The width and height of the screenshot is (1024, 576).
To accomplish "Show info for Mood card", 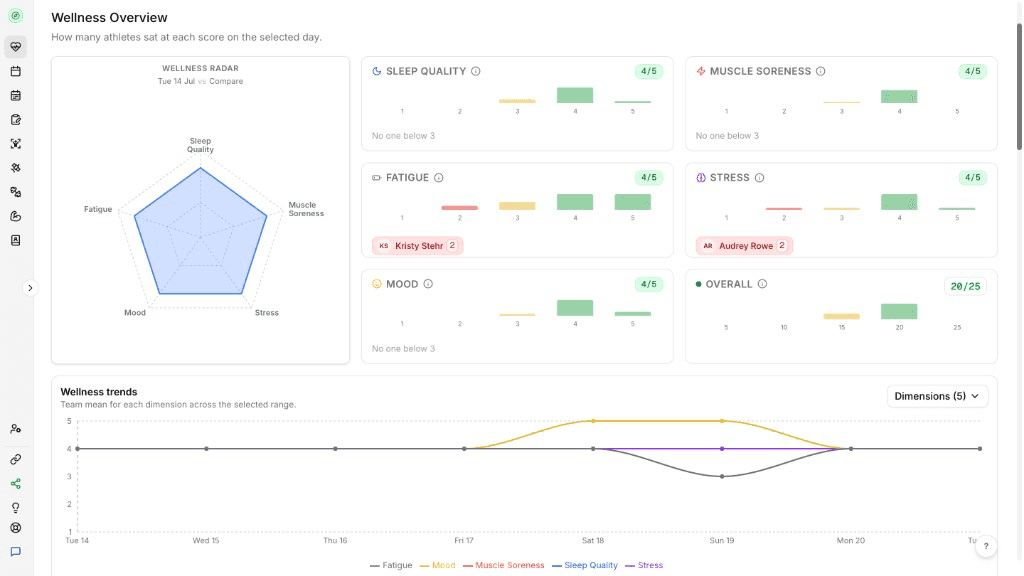I will tap(428, 284).
